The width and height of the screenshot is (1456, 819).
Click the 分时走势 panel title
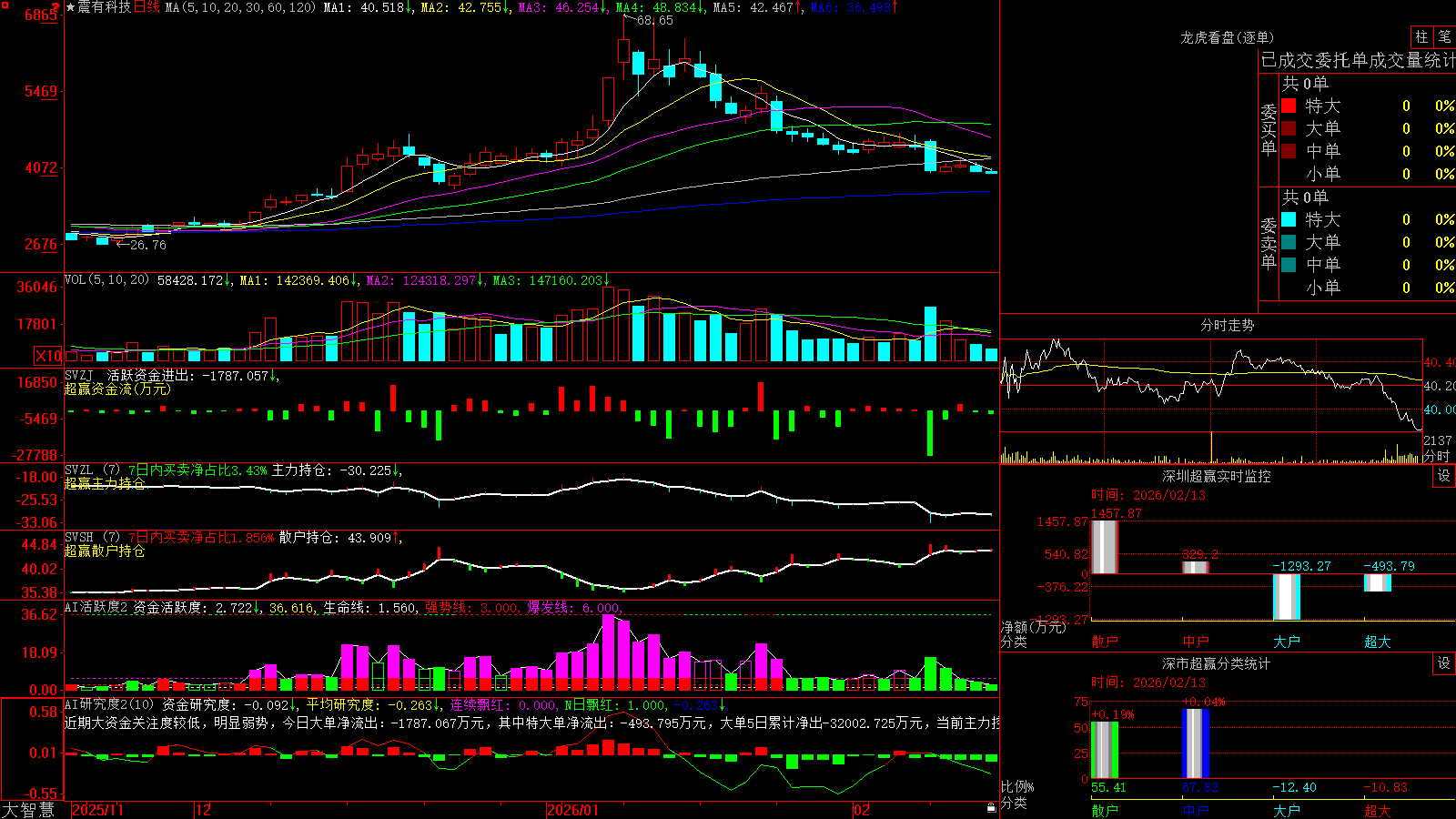pos(1227,325)
